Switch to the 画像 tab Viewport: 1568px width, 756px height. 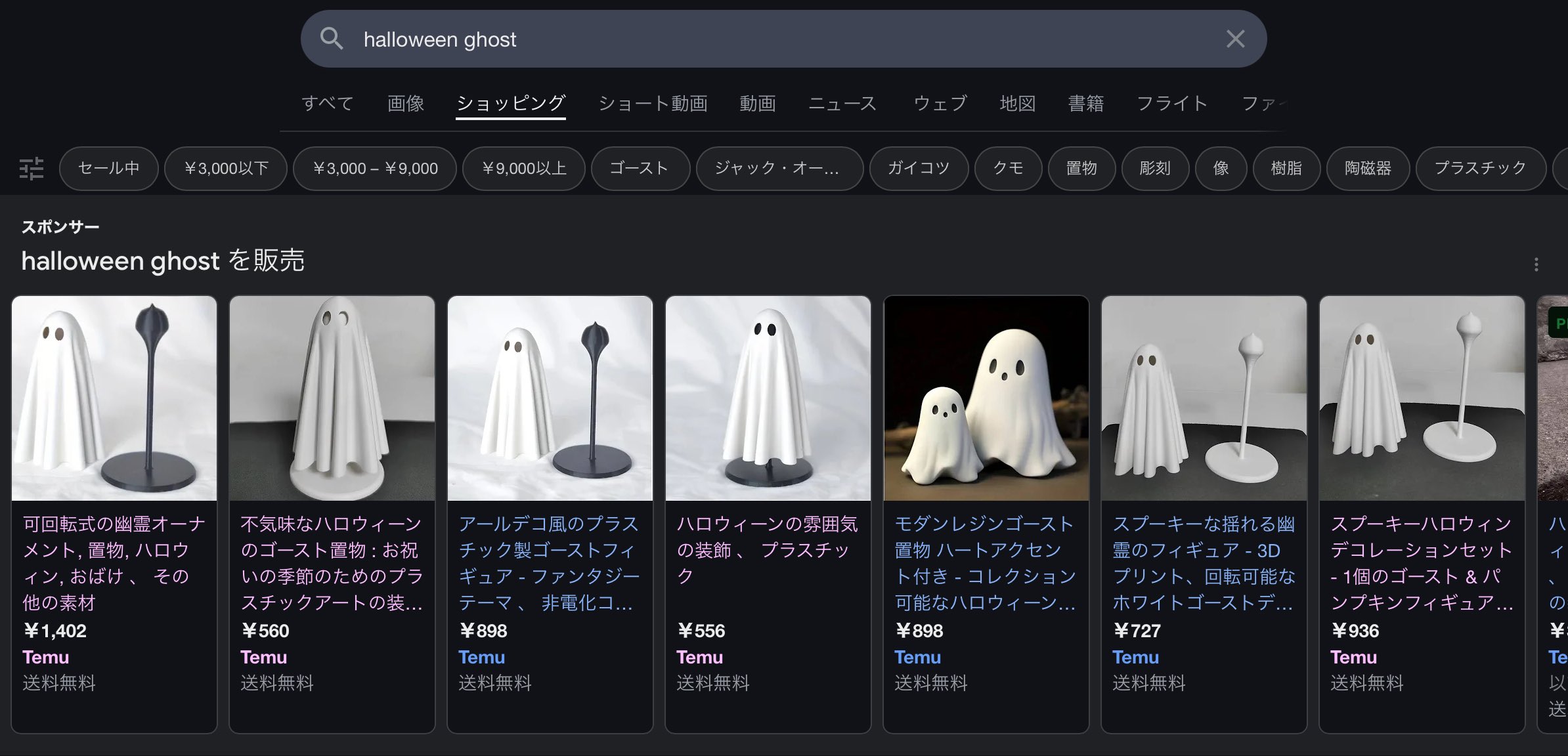click(x=405, y=103)
